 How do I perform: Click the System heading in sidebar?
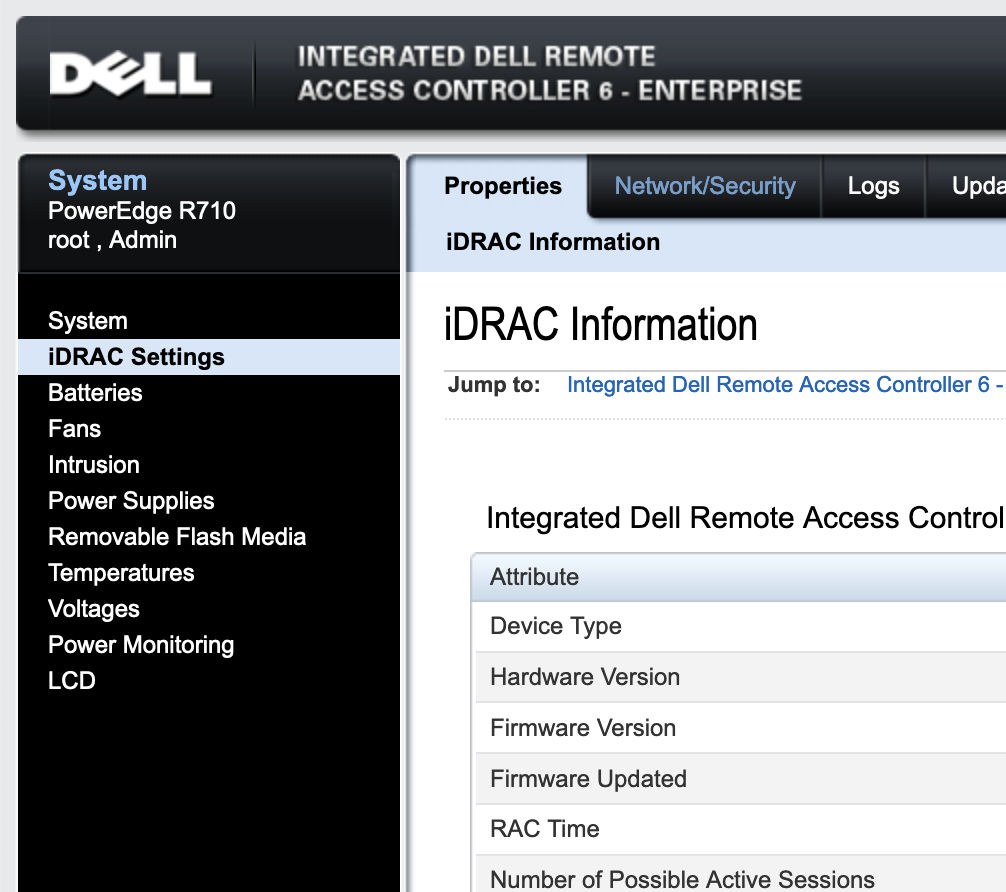97,181
